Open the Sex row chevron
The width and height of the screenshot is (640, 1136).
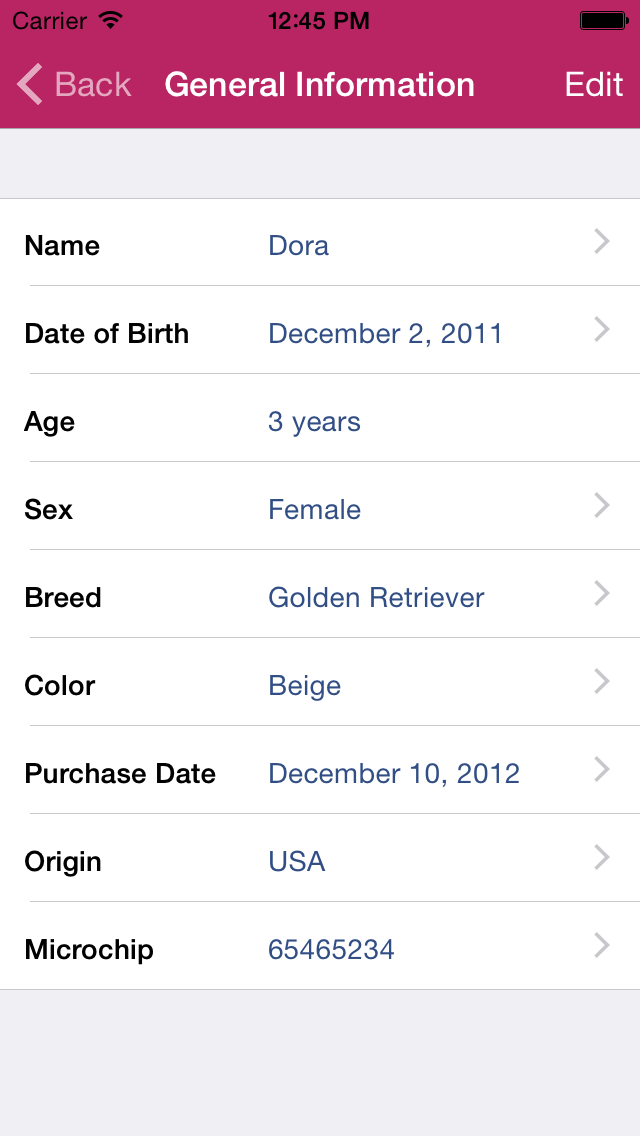point(602,505)
